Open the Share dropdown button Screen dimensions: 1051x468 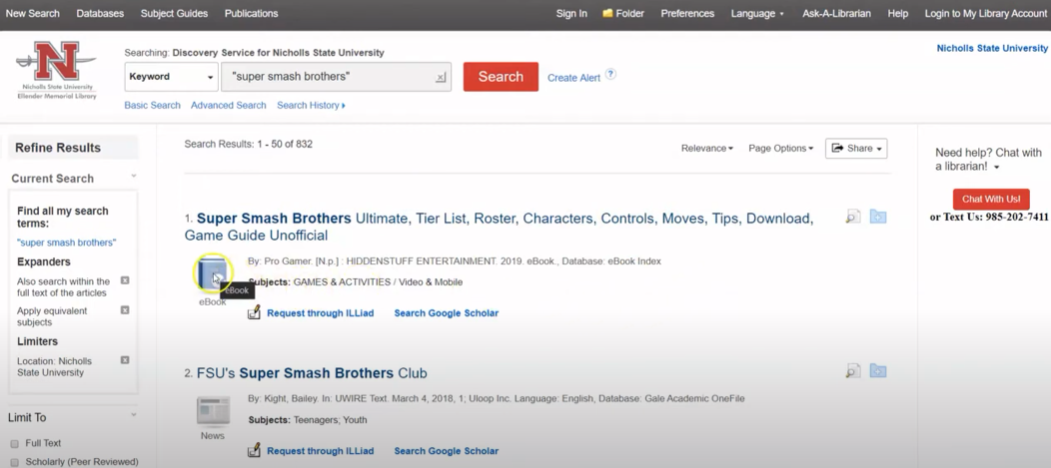click(856, 148)
